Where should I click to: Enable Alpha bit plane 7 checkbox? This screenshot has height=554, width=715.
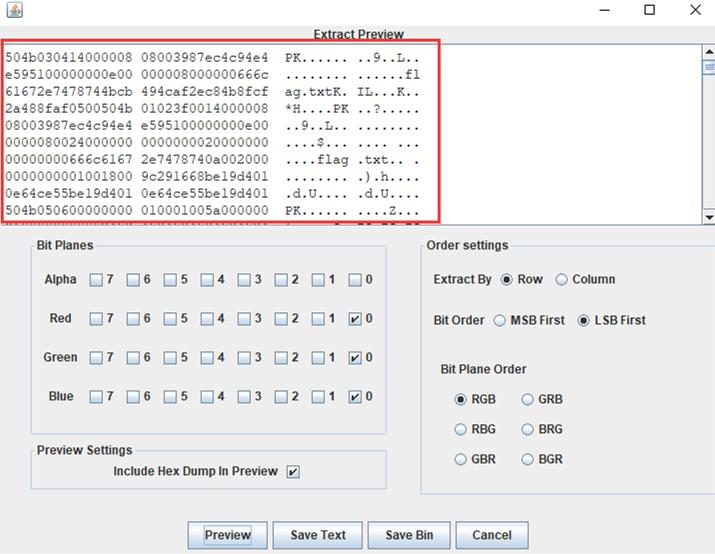click(x=96, y=280)
